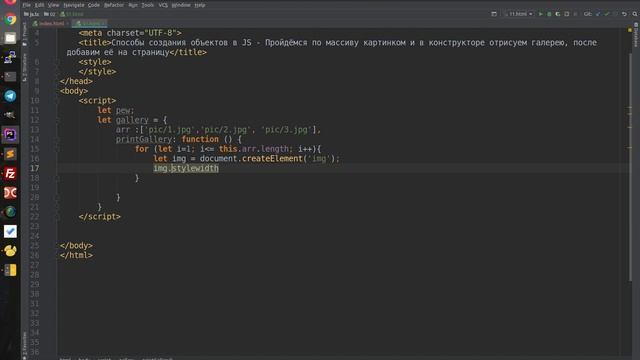Collapse the gallery object fold on line 12
640x360 pixels.
[58, 120]
